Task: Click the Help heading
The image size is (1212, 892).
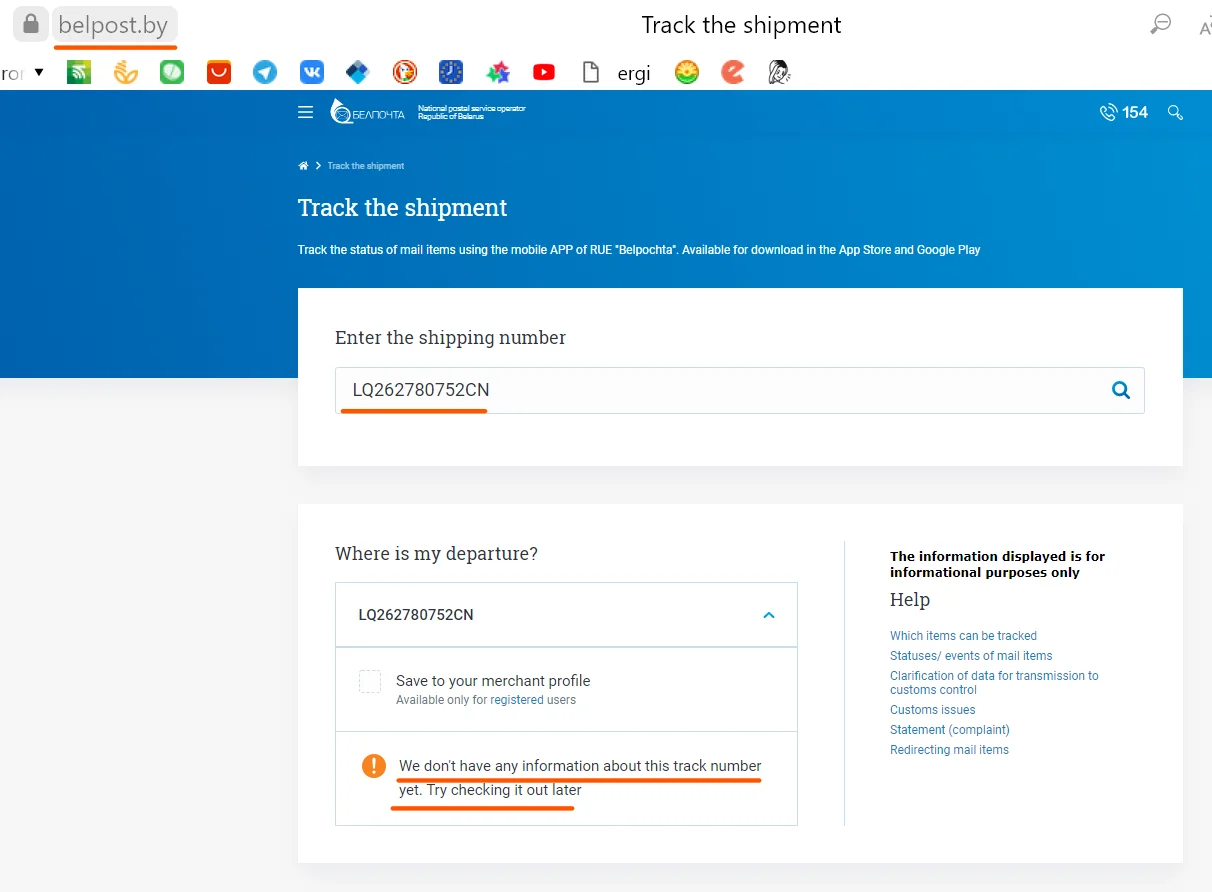Action: [x=910, y=600]
